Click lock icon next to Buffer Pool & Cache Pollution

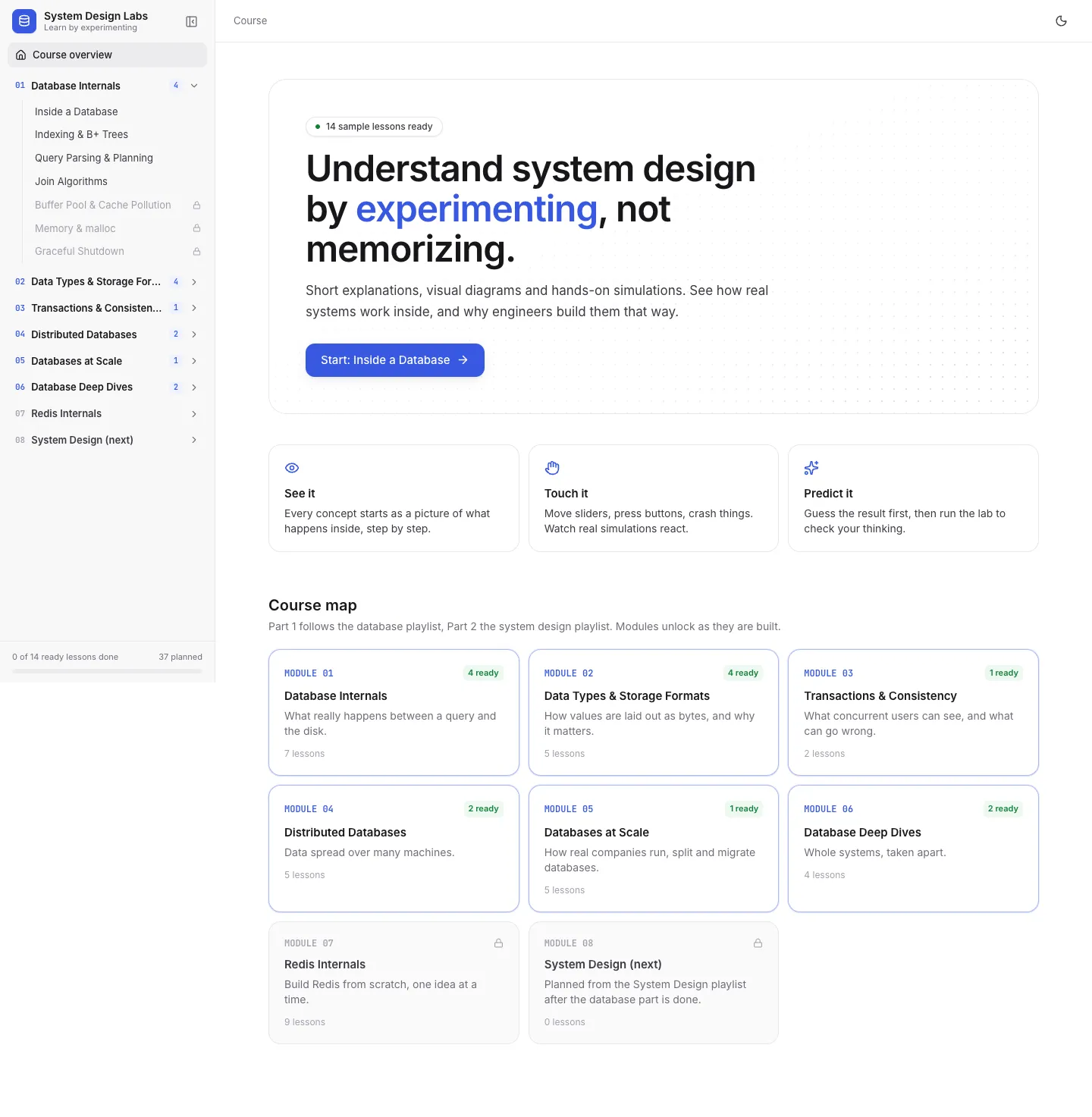[197, 206]
